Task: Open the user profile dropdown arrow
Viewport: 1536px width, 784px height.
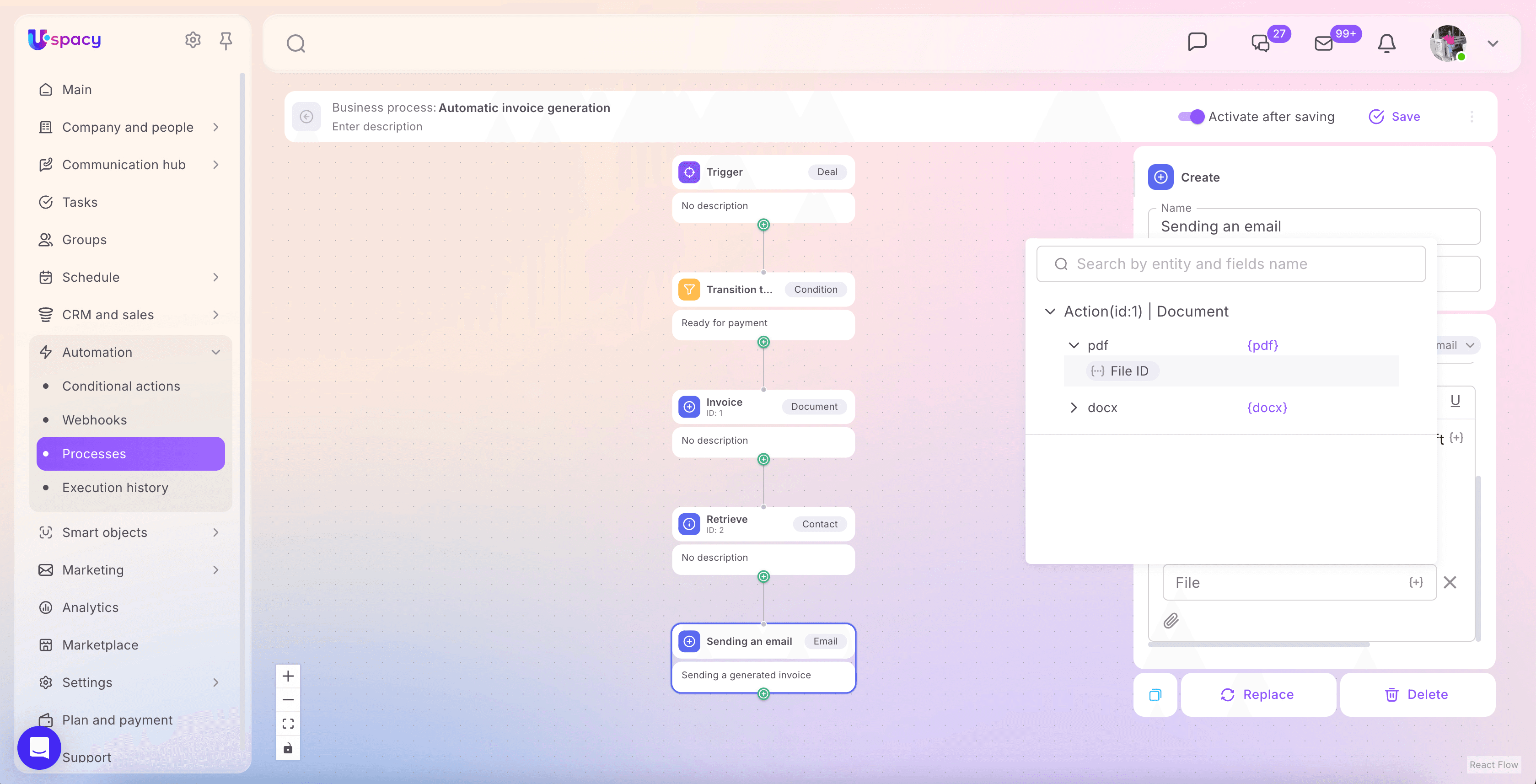Action: point(1493,43)
